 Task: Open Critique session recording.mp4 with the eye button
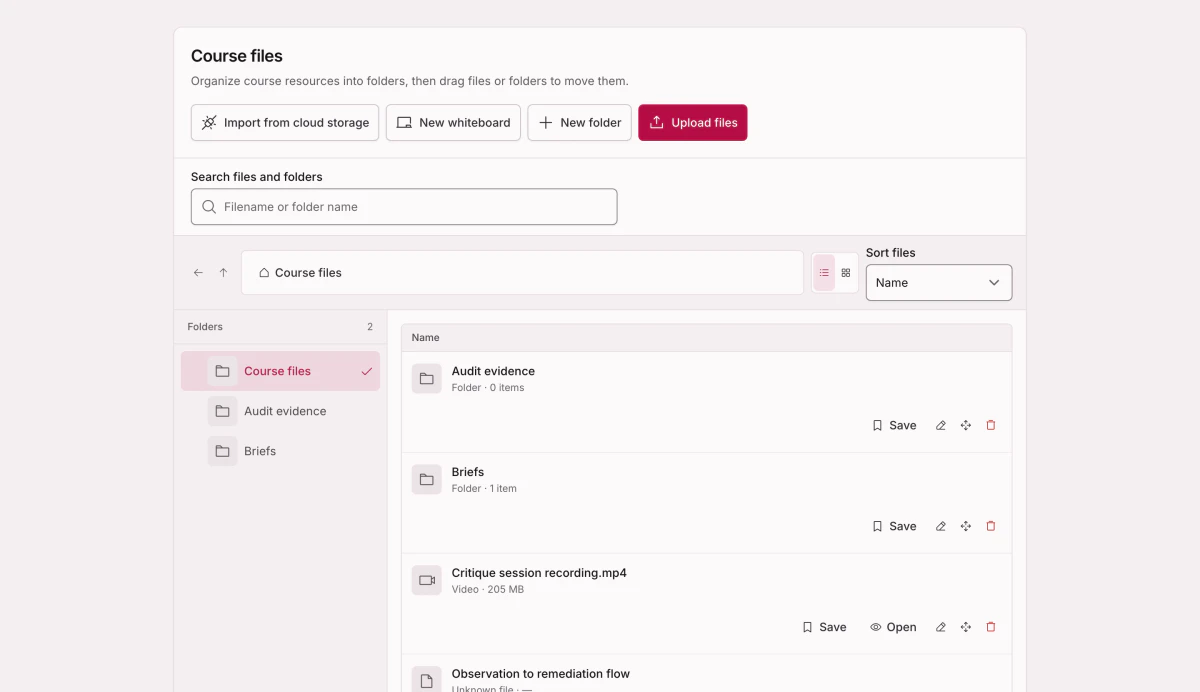click(x=893, y=627)
